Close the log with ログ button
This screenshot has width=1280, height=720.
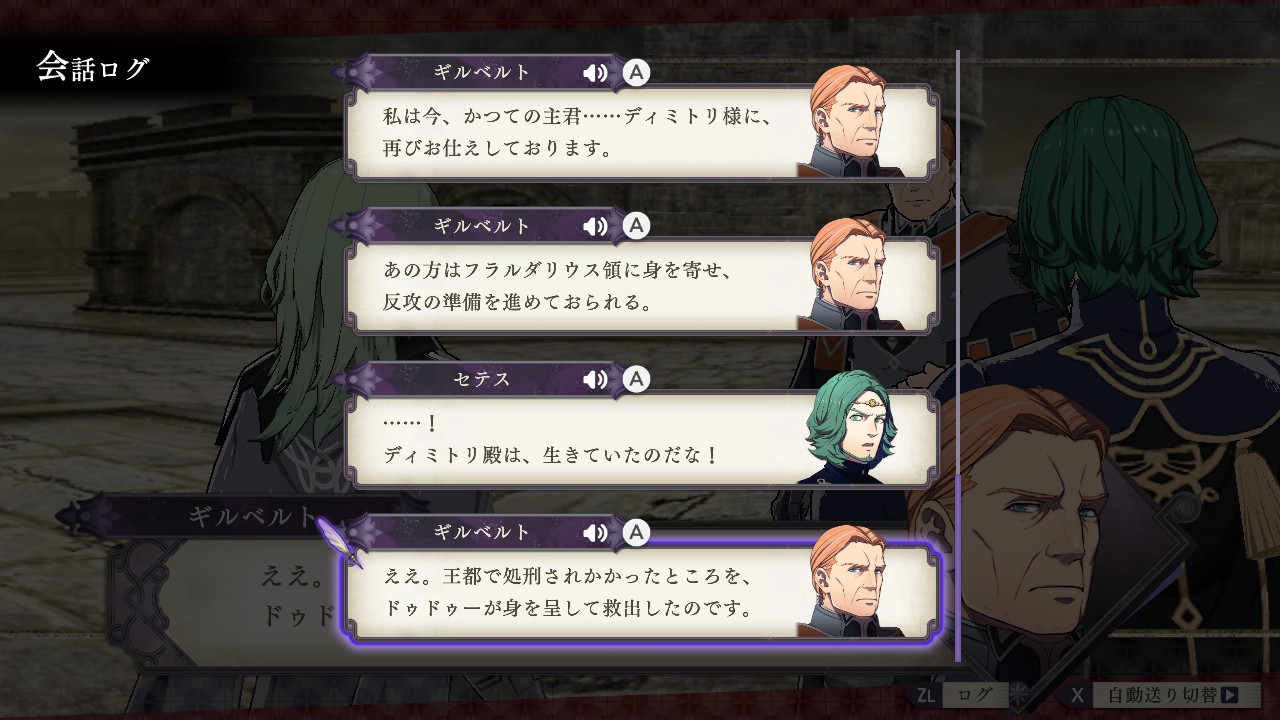pyautogui.click(x=976, y=694)
